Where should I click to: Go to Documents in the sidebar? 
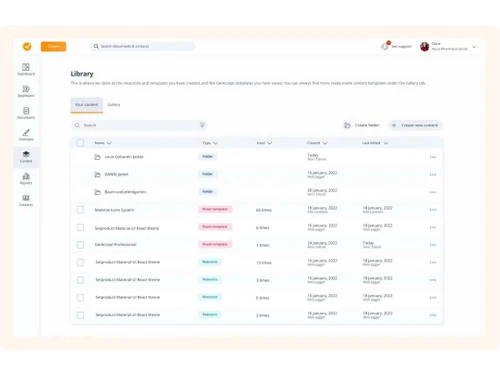[26, 113]
